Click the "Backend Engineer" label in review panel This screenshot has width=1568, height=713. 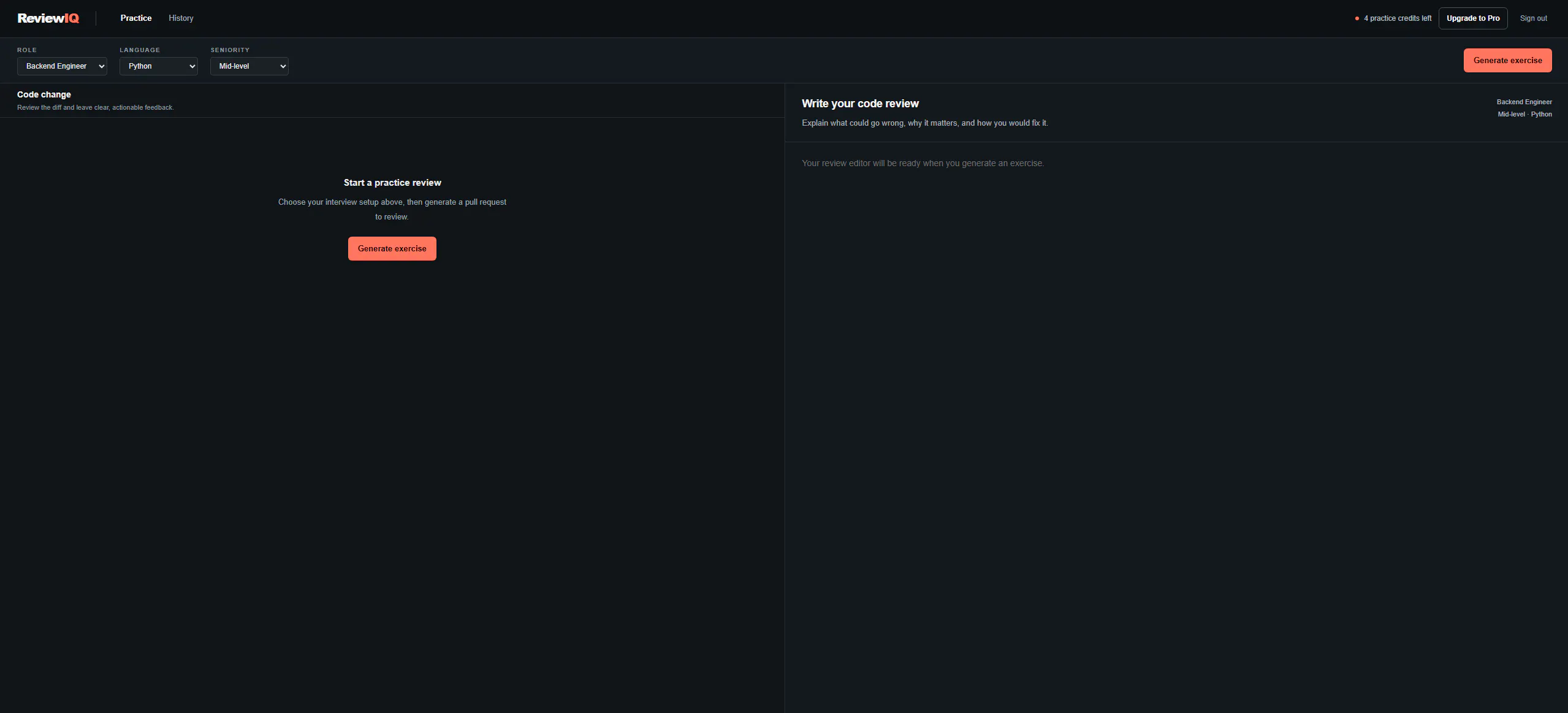tap(1524, 102)
